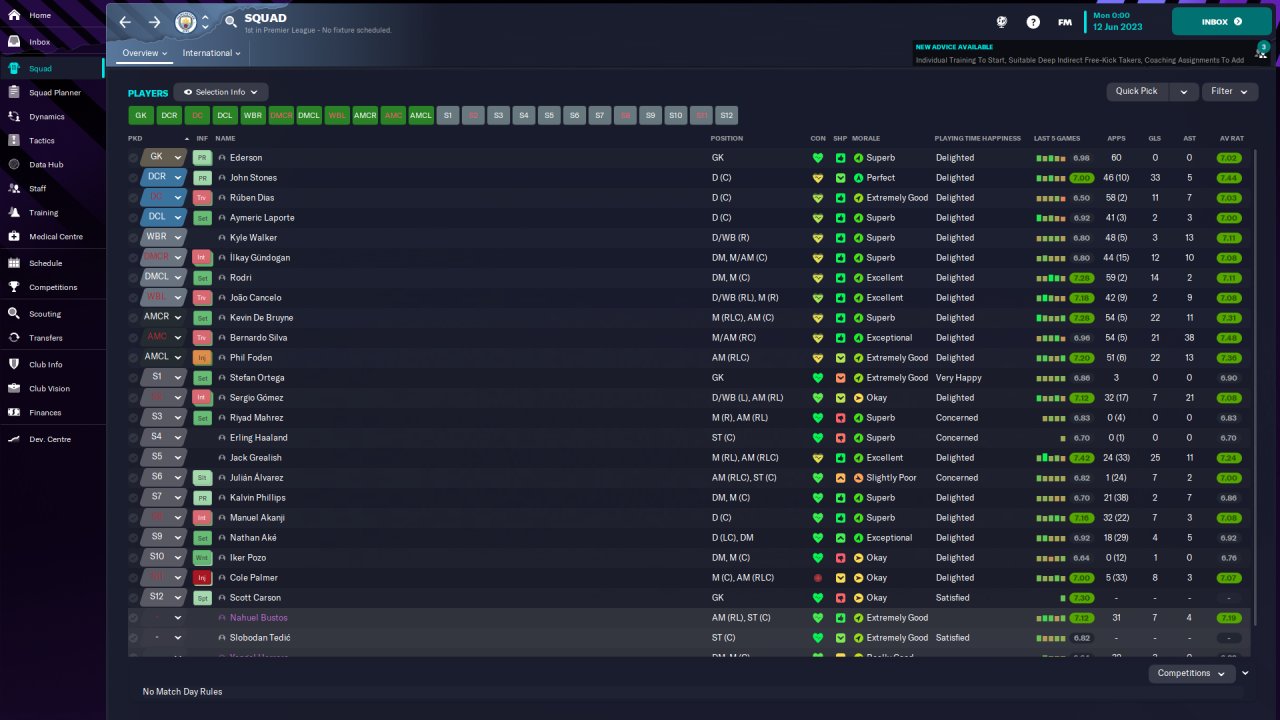Click the world globe icon in the top bar
The width and height of the screenshot is (1280, 720).
click(1002, 22)
